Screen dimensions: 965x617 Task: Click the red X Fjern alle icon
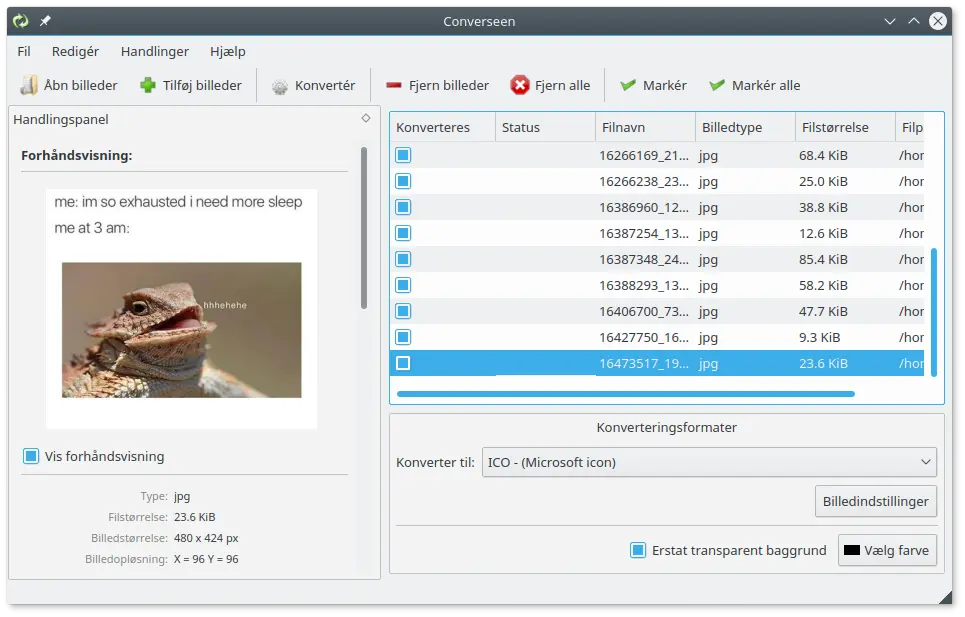click(520, 86)
